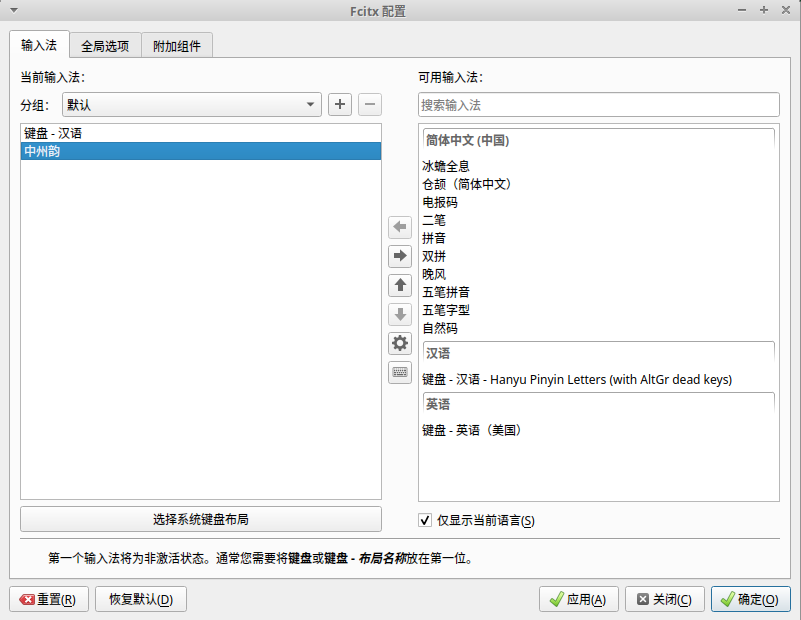Select 二笔 input method
The image size is (801, 620).
(x=599, y=220)
